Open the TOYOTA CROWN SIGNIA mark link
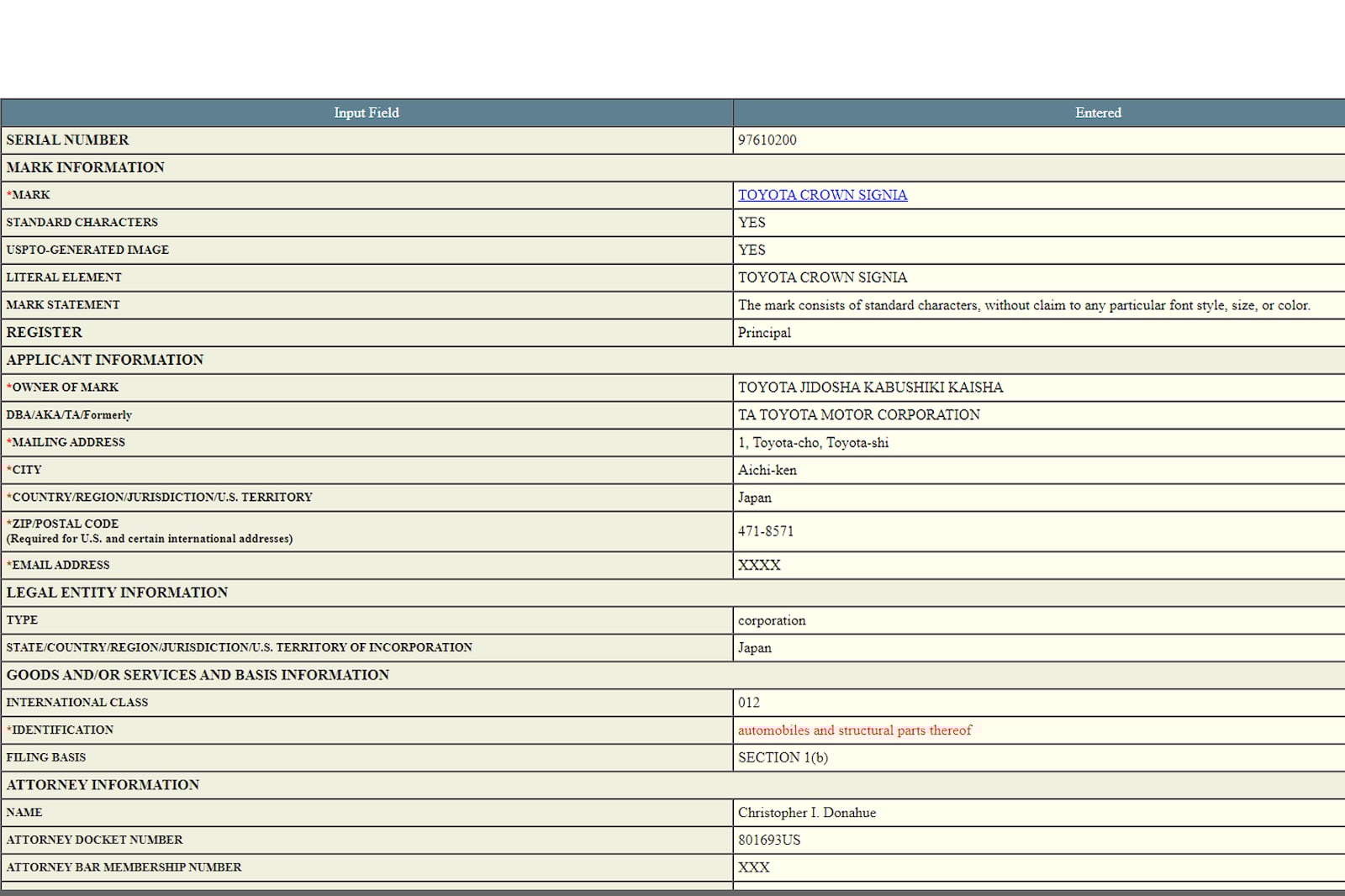This screenshot has width=1345, height=896. tap(822, 195)
